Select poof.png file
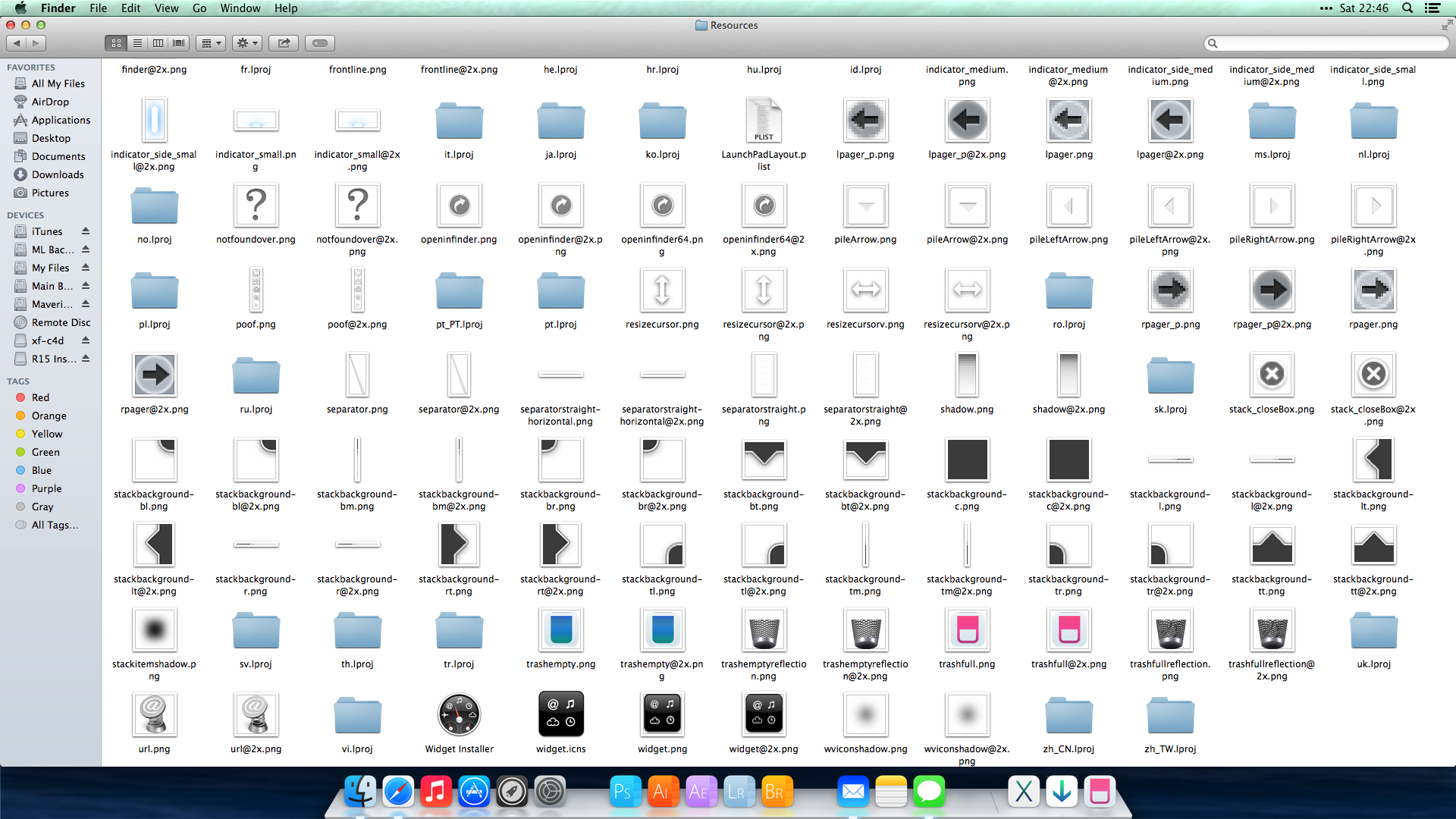This screenshot has width=1456, height=819. (x=256, y=290)
